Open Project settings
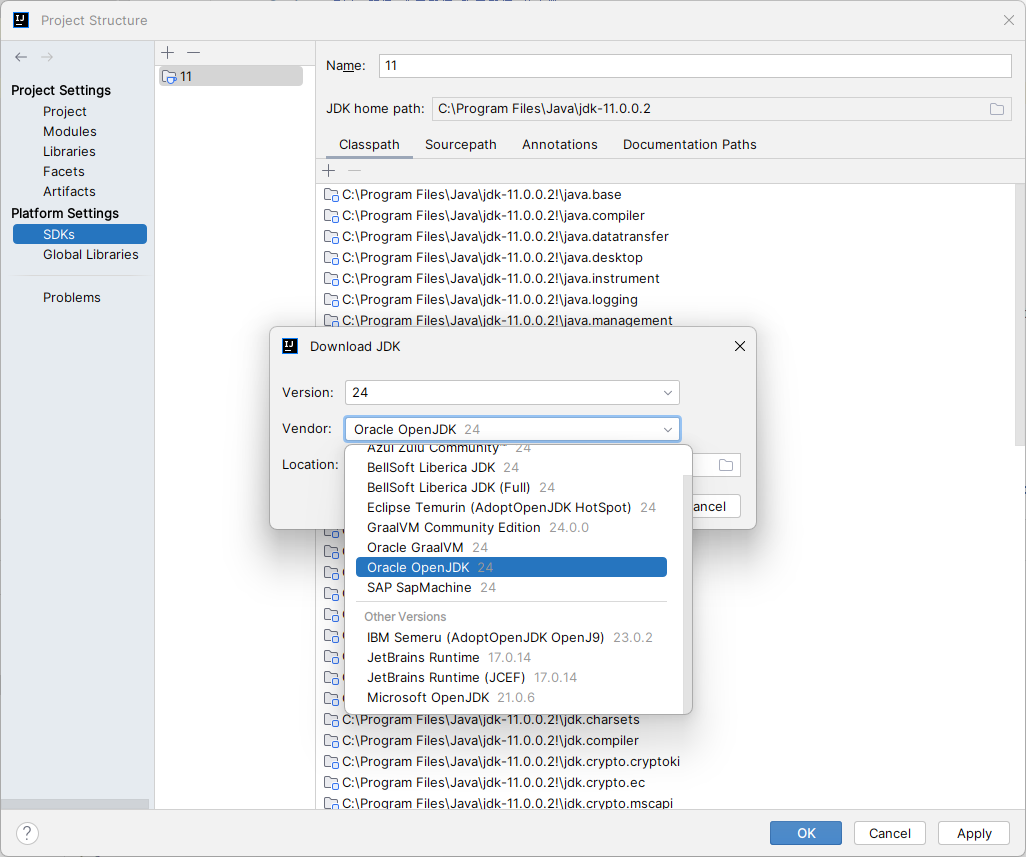This screenshot has width=1026, height=857. coord(65,111)
